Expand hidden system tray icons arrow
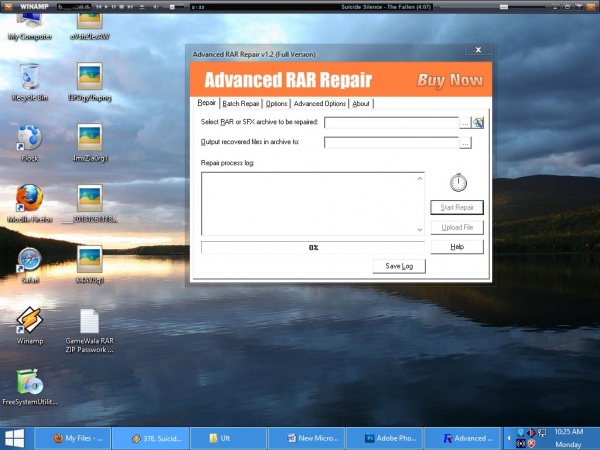This screenshot has width=600, height=450. click(509, 438)
